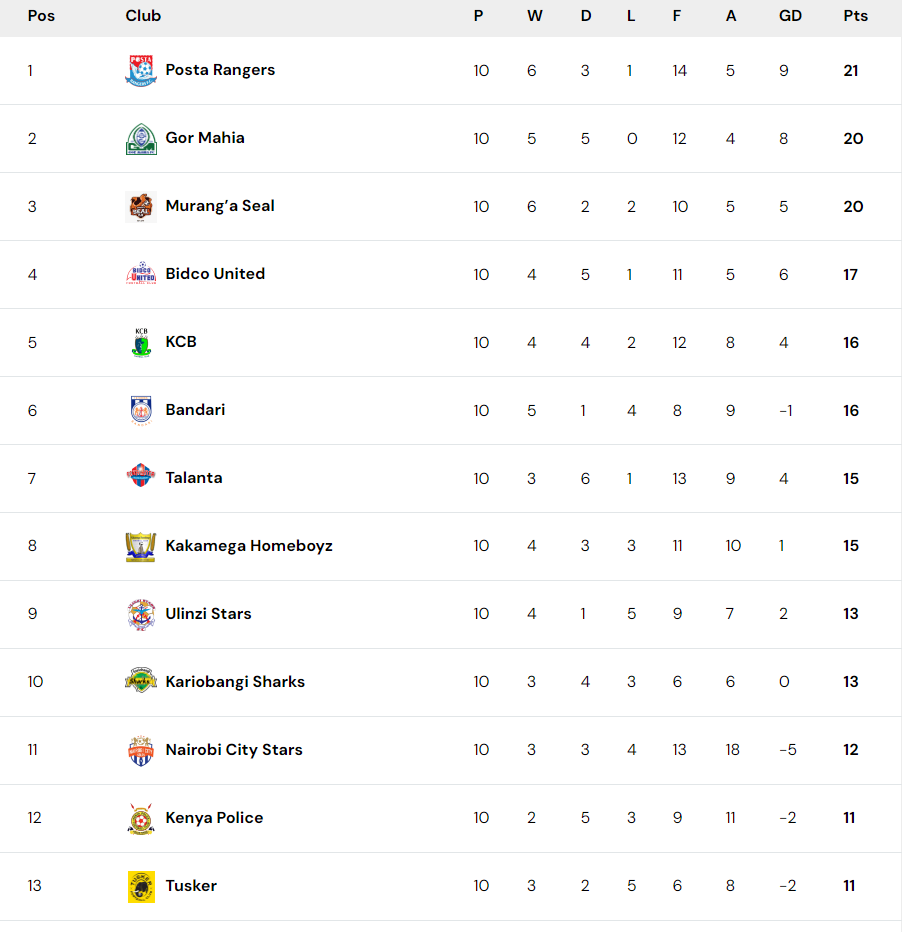Click the Ulinzi Stars logo
913x932 pixels.
coord(141,615)
